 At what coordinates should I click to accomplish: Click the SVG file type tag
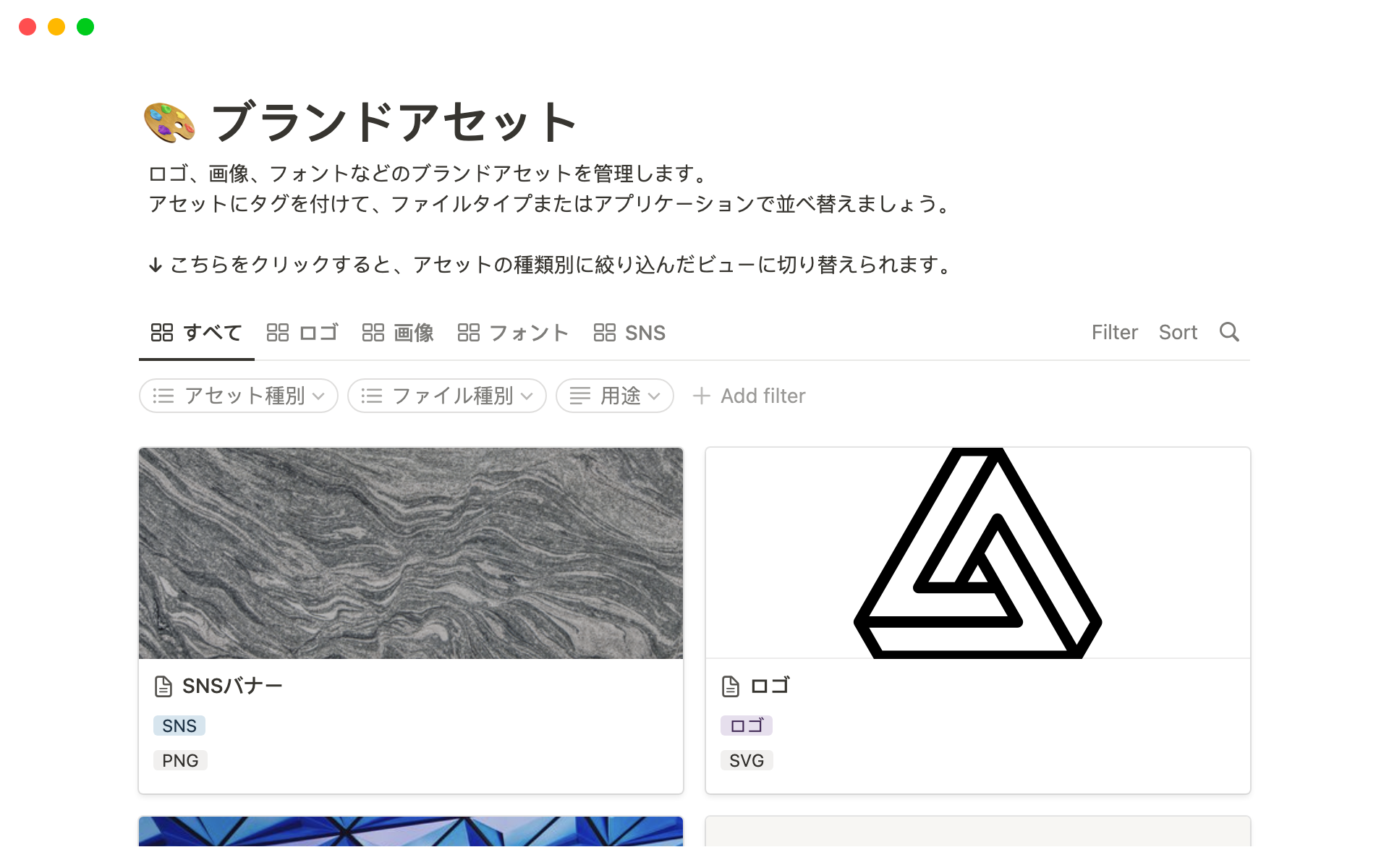[747, 760]
